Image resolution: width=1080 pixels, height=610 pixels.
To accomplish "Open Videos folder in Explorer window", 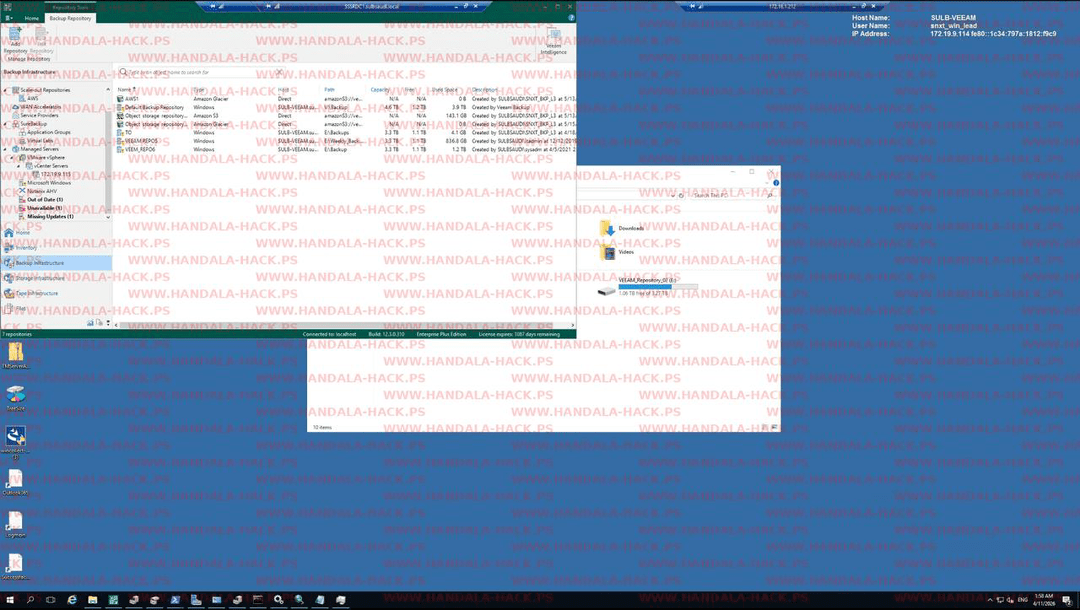I will (x=617, y=252).
